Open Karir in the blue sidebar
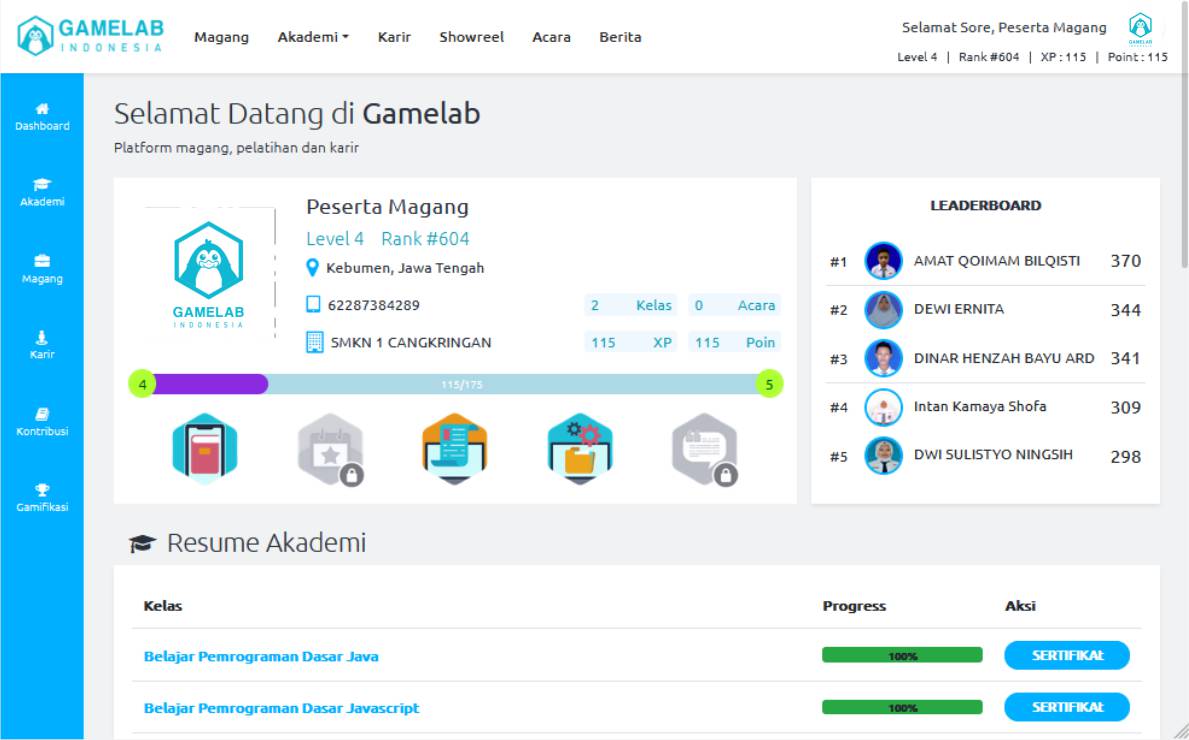 (42, 345)
